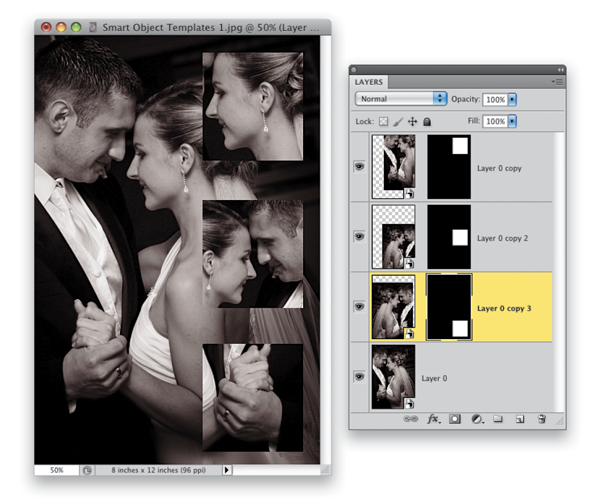Zoom document window green button
The image size is (600, 500).
[76, 27]
